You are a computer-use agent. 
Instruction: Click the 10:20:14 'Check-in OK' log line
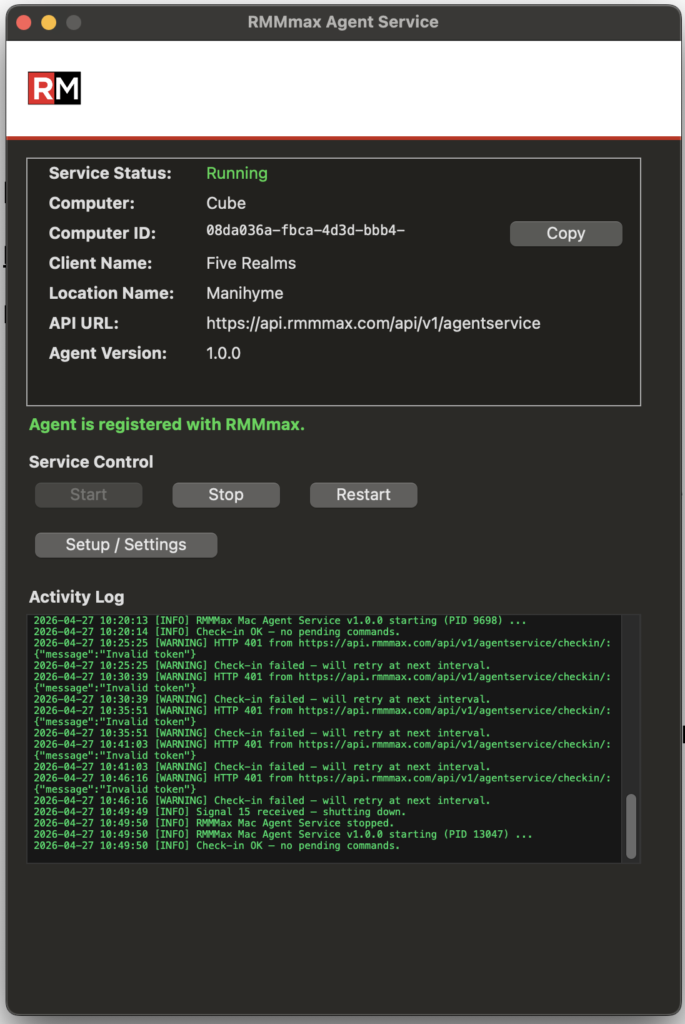click(x=216, y=632)
